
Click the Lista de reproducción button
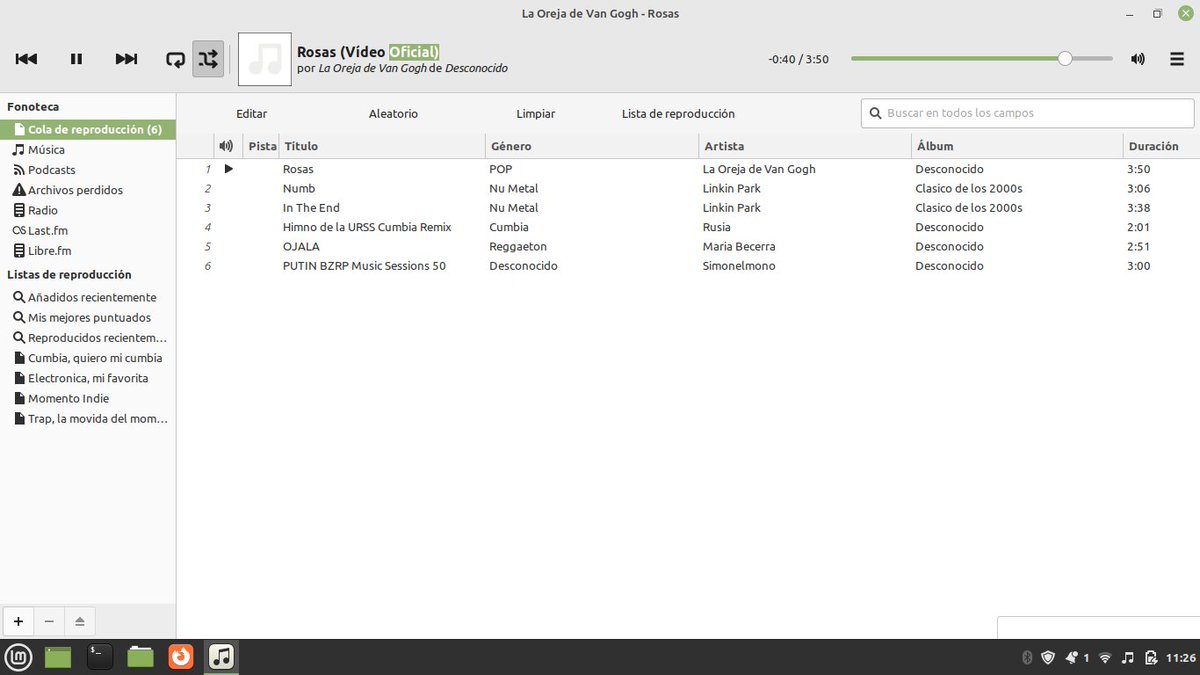(678, 114)
